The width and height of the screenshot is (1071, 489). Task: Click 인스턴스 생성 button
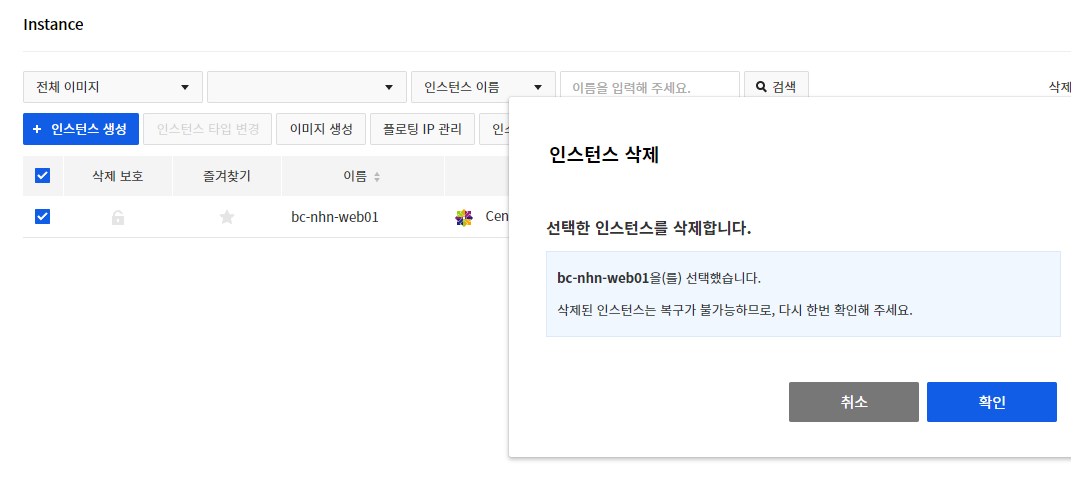[x=81, y=129]
